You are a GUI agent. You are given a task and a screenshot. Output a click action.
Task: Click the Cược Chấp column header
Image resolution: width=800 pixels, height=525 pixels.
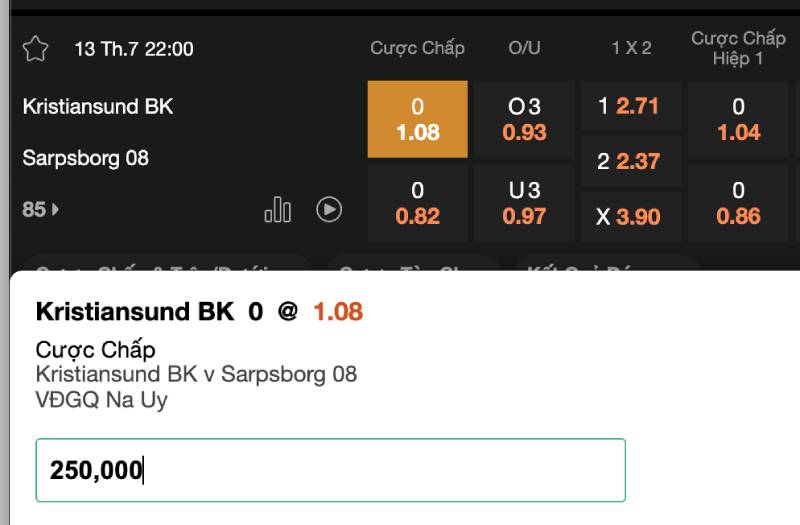[417, 48]
